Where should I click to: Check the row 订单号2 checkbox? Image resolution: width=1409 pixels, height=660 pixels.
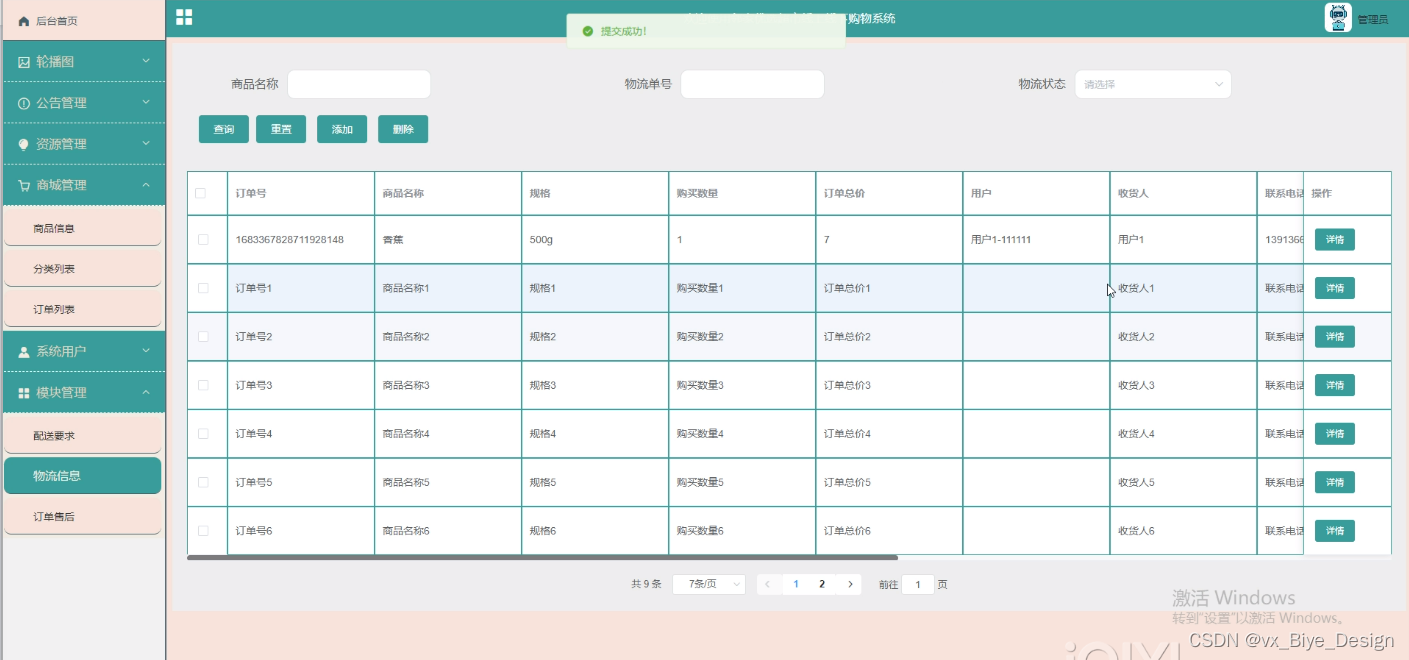(204, 337)
